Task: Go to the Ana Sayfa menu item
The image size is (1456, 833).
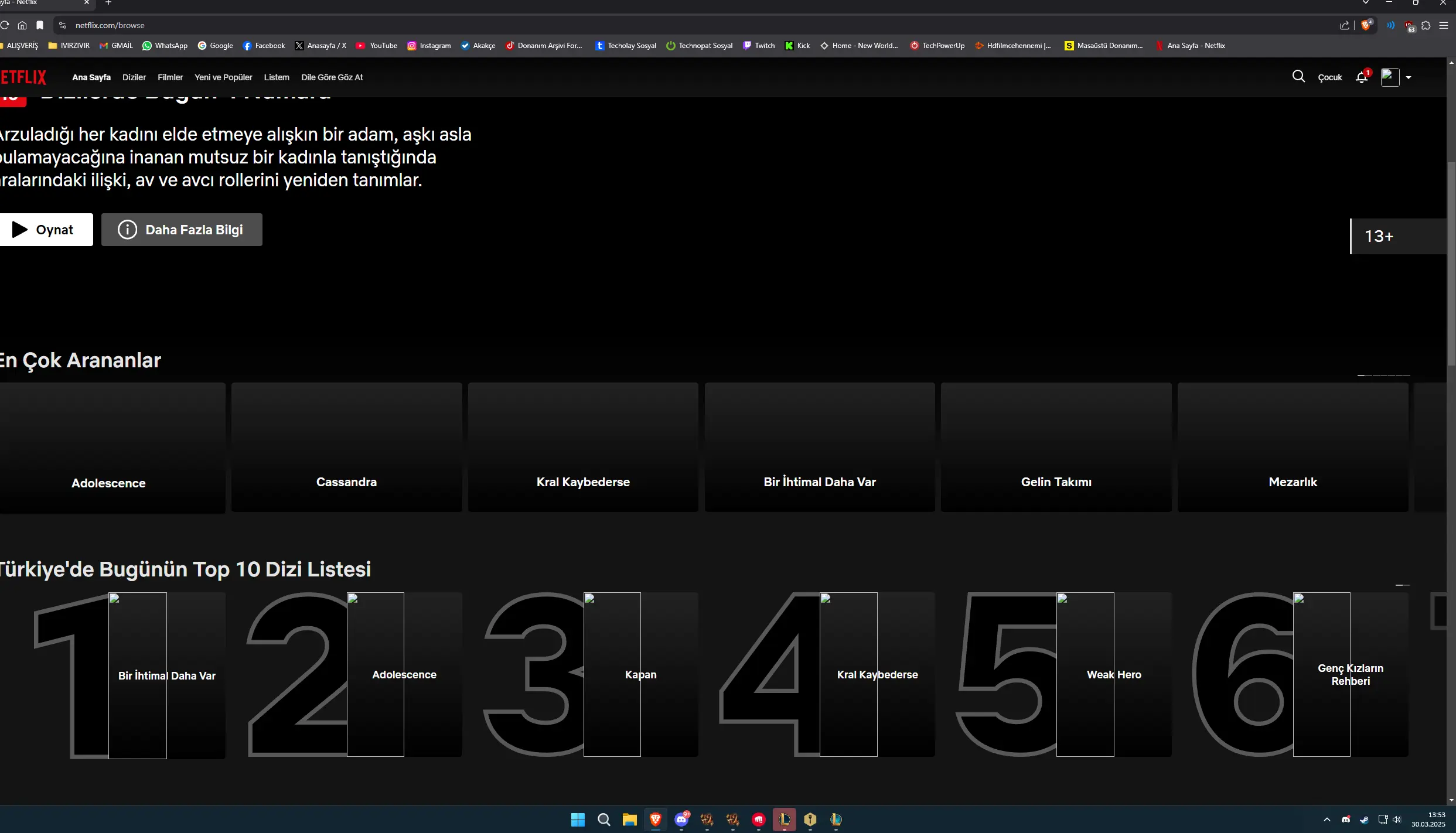Action: tap(91, 77)
